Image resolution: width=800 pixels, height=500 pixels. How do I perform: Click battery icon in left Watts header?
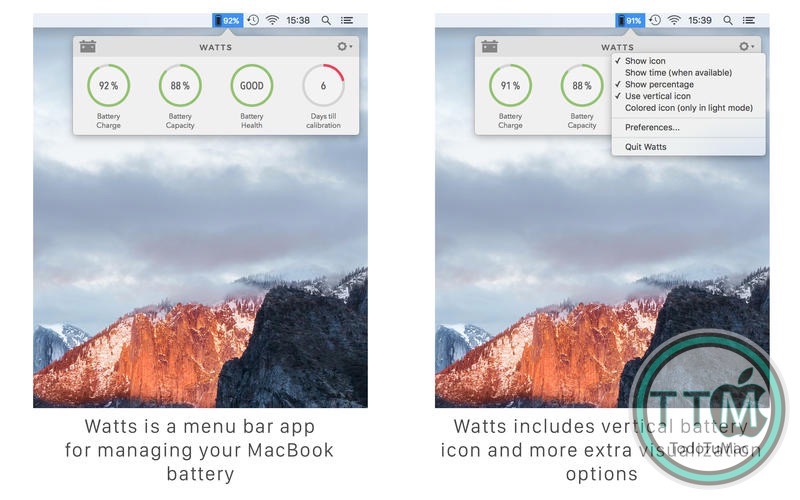pyautogui.click(x=88, y=46)
